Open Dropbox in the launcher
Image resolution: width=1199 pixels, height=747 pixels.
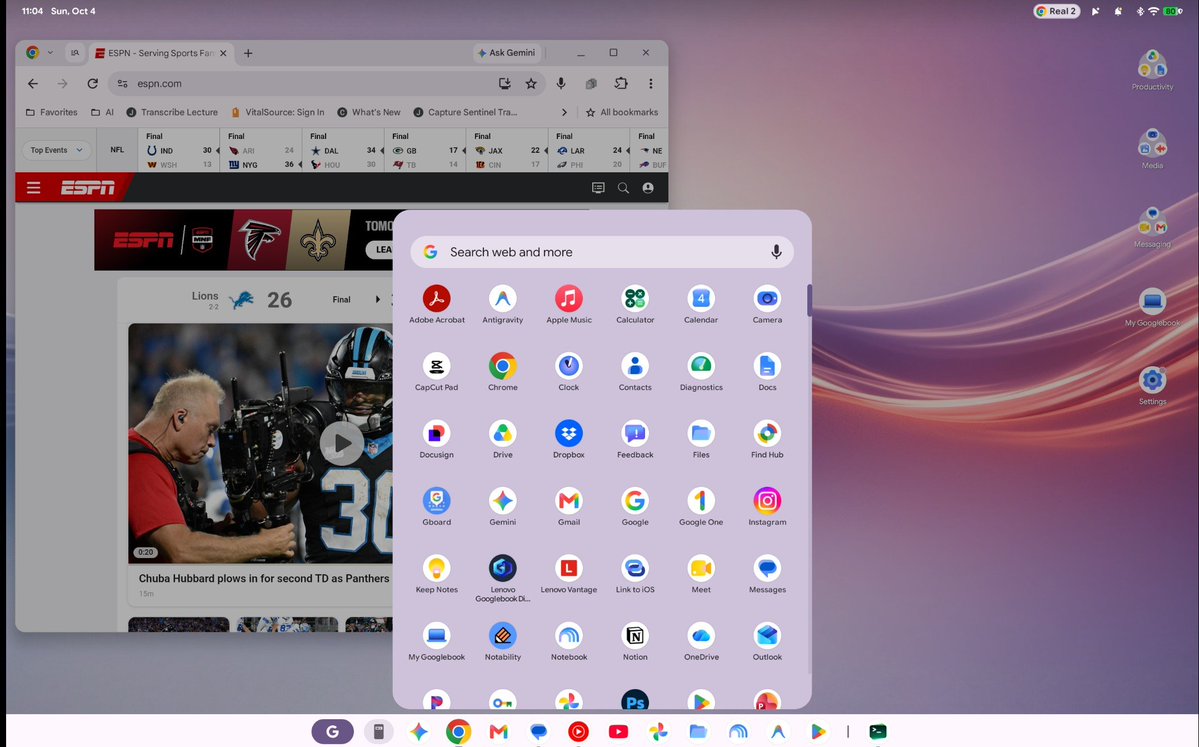click(569, 439)
